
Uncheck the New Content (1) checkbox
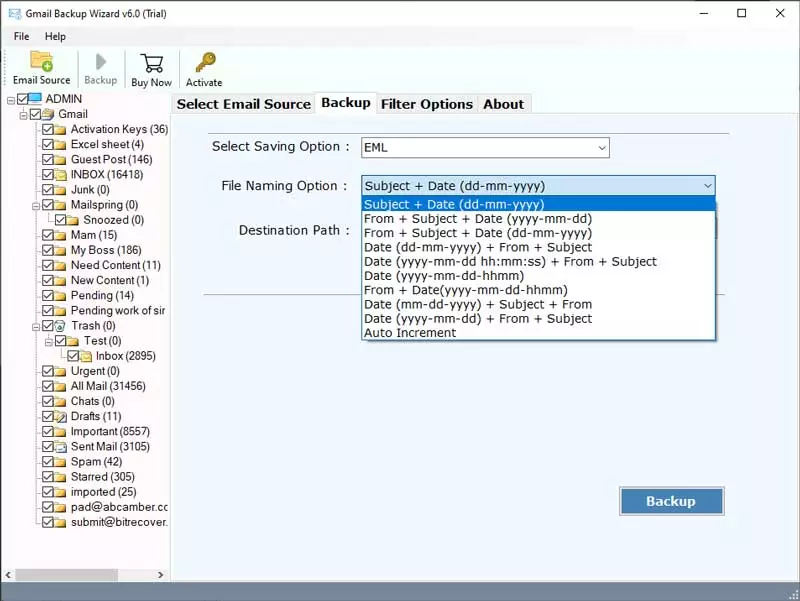point(48,281)
